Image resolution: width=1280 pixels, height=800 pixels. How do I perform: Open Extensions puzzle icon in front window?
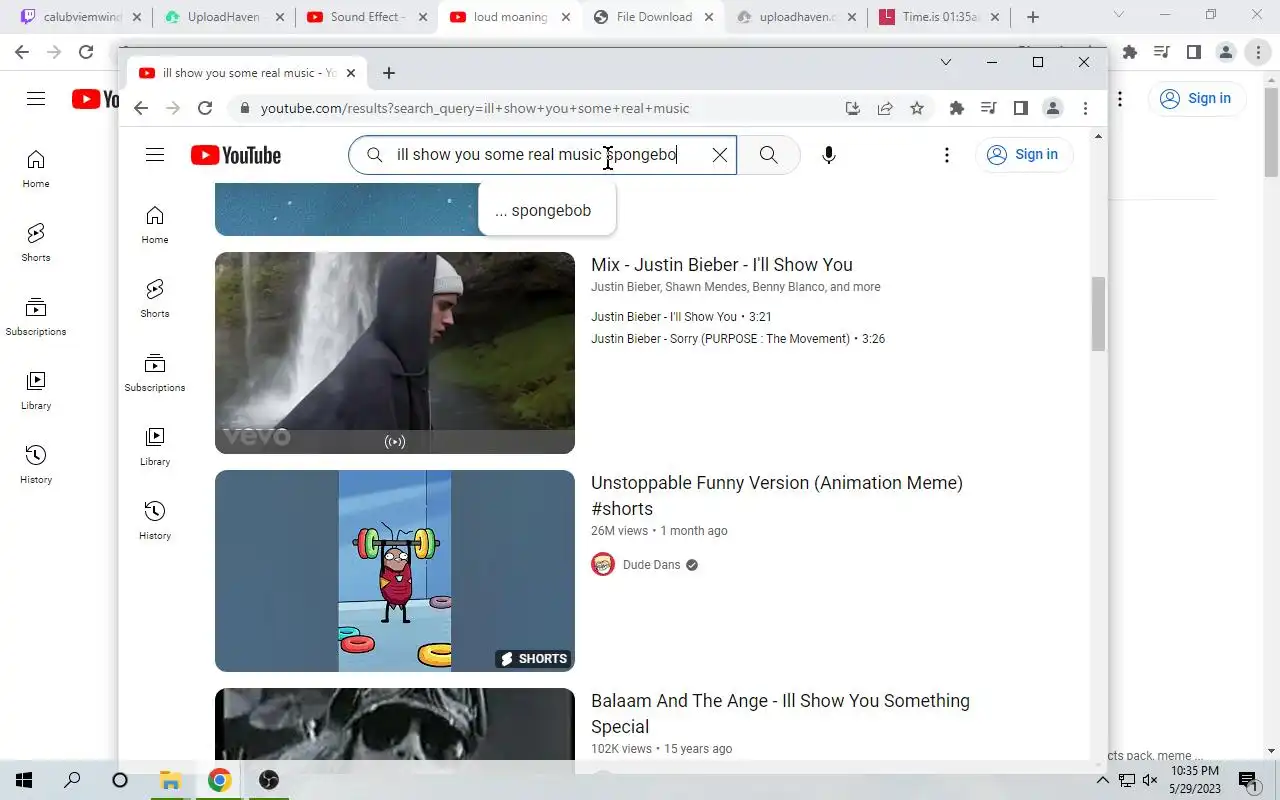[957, 108]
